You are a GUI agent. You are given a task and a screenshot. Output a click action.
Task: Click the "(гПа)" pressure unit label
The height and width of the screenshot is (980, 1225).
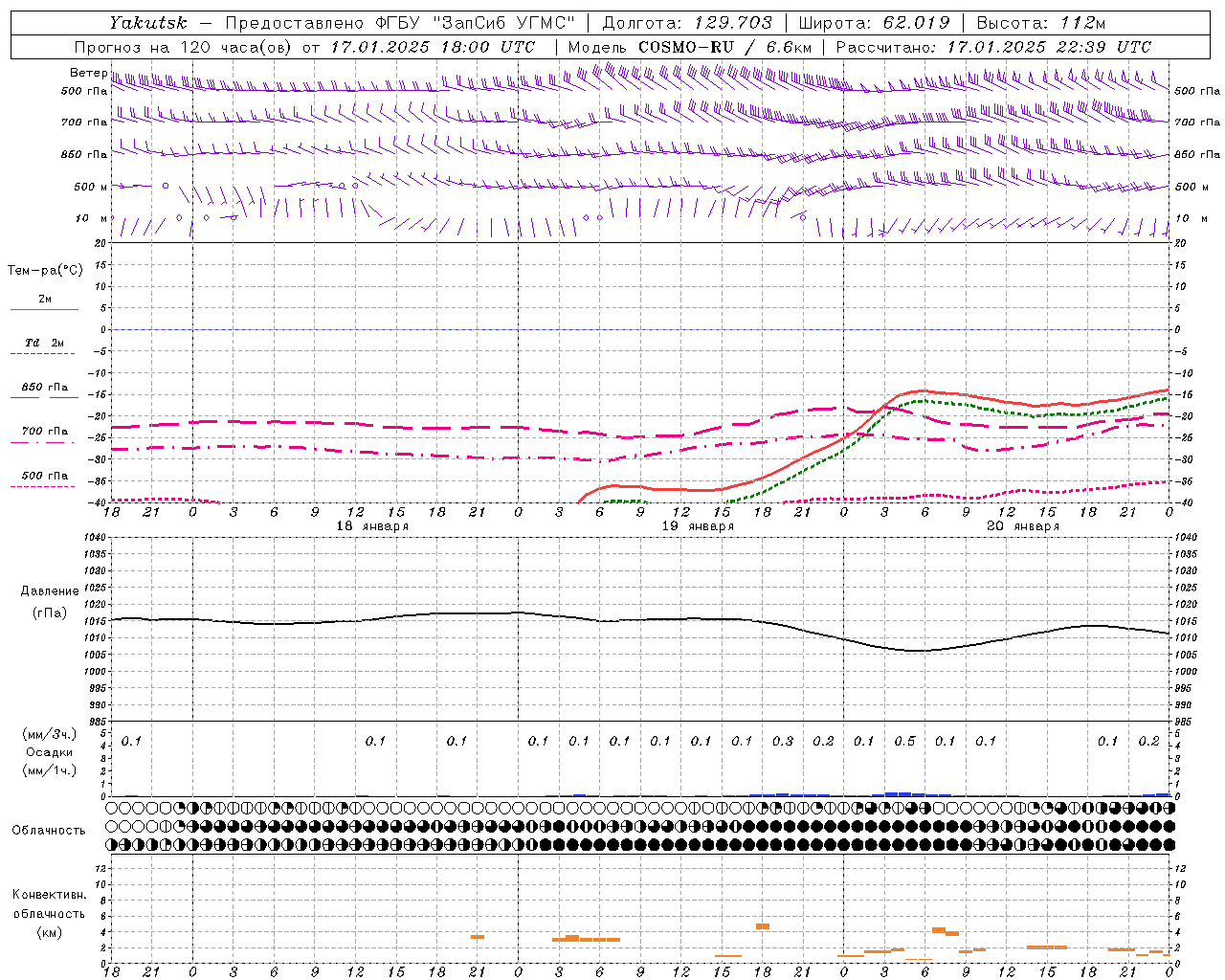click(50, 612)
